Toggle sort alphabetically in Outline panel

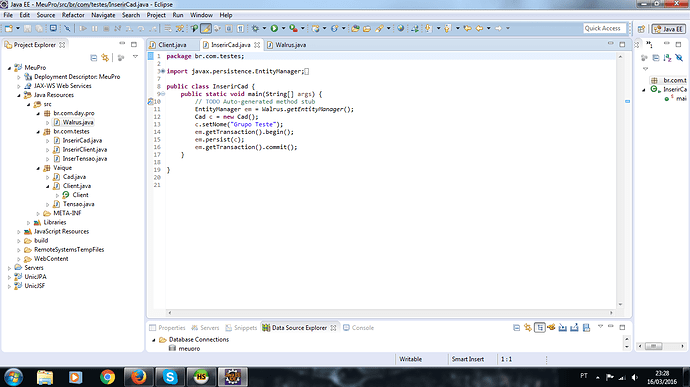pos(667,58)
